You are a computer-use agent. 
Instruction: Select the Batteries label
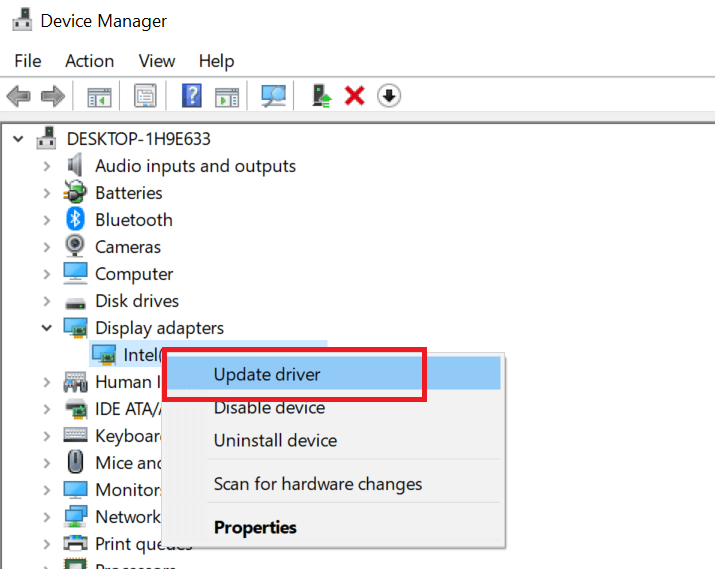[129, 193]
